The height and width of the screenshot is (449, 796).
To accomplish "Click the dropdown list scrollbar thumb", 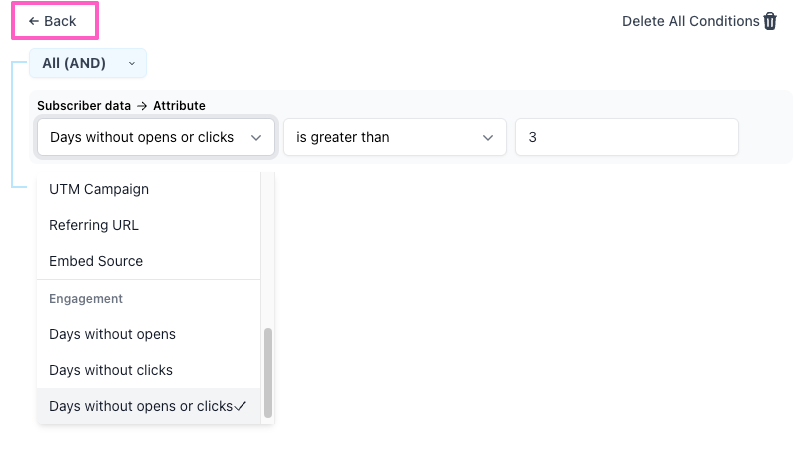I will tap(268, 372).
